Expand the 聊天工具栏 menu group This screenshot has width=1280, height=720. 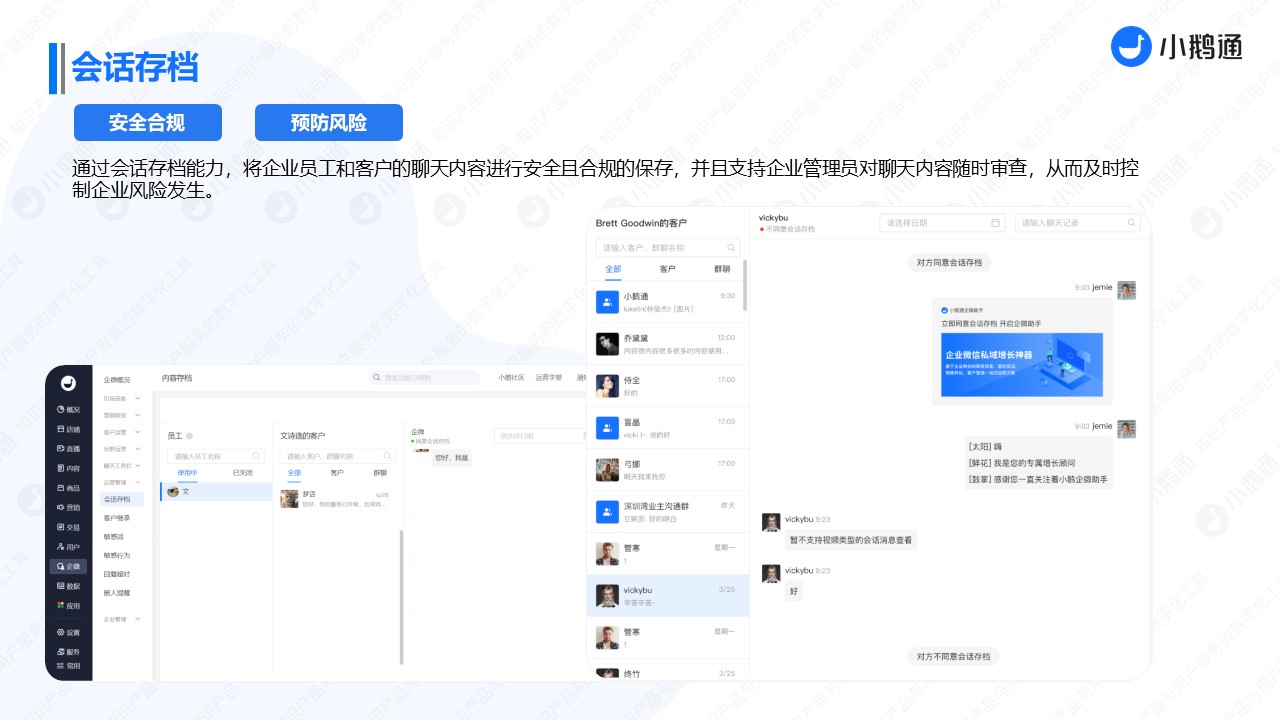[x=123, y=466]
